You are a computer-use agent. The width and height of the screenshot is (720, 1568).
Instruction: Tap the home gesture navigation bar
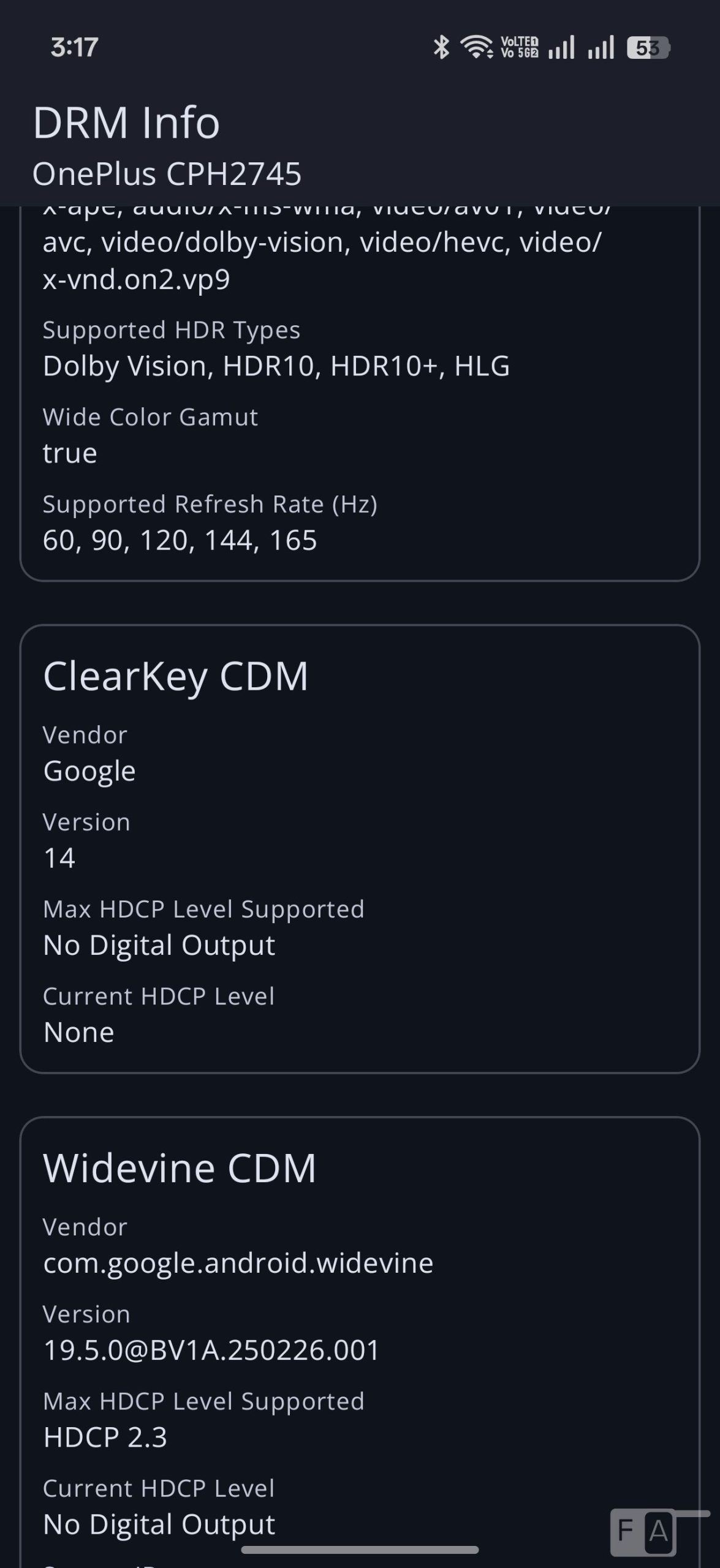pyautogui.click(x=360, y=1550)
